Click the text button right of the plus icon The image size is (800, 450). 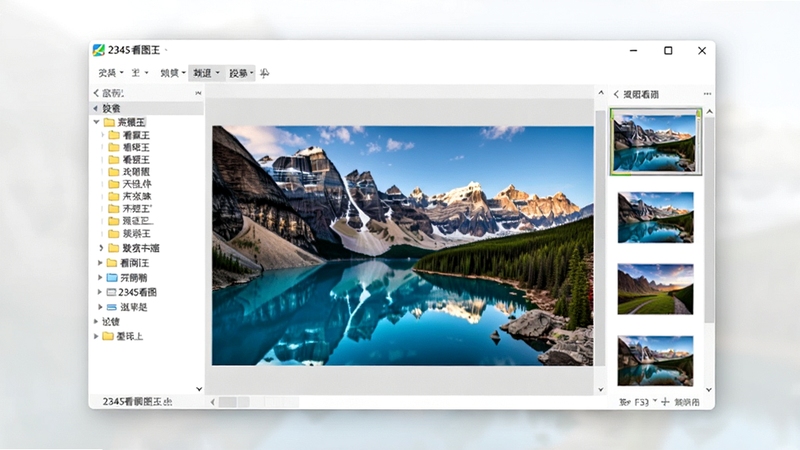[x=687, y=402]
